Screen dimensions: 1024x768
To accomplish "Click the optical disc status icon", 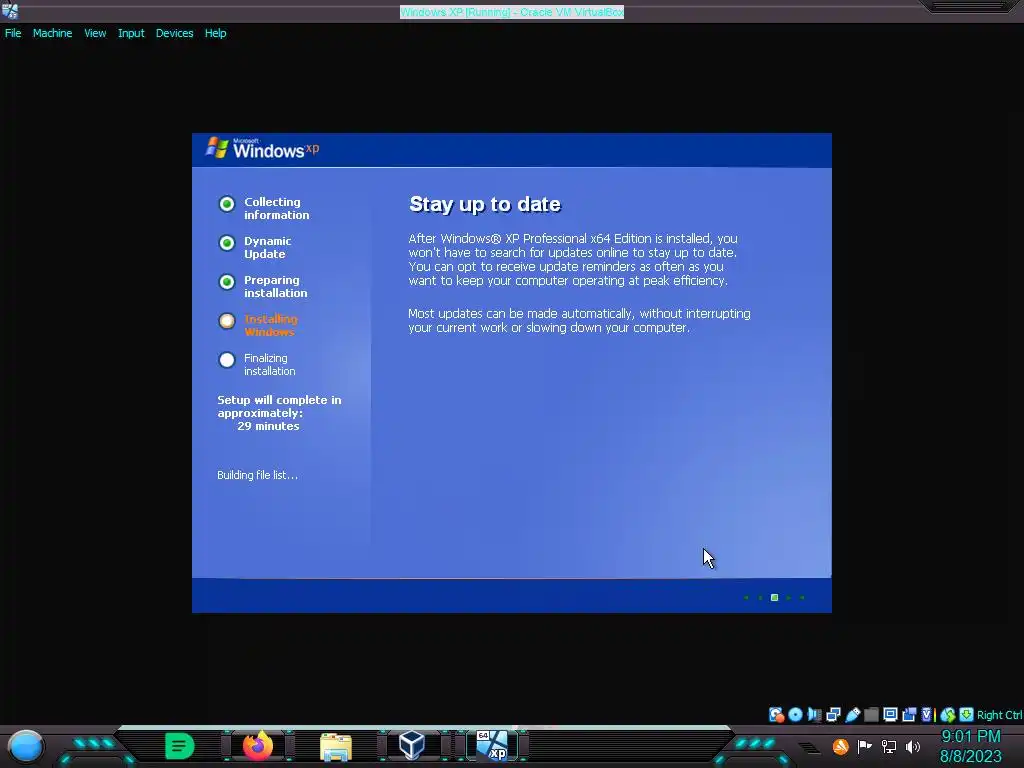I will click(x=795, y=714).
